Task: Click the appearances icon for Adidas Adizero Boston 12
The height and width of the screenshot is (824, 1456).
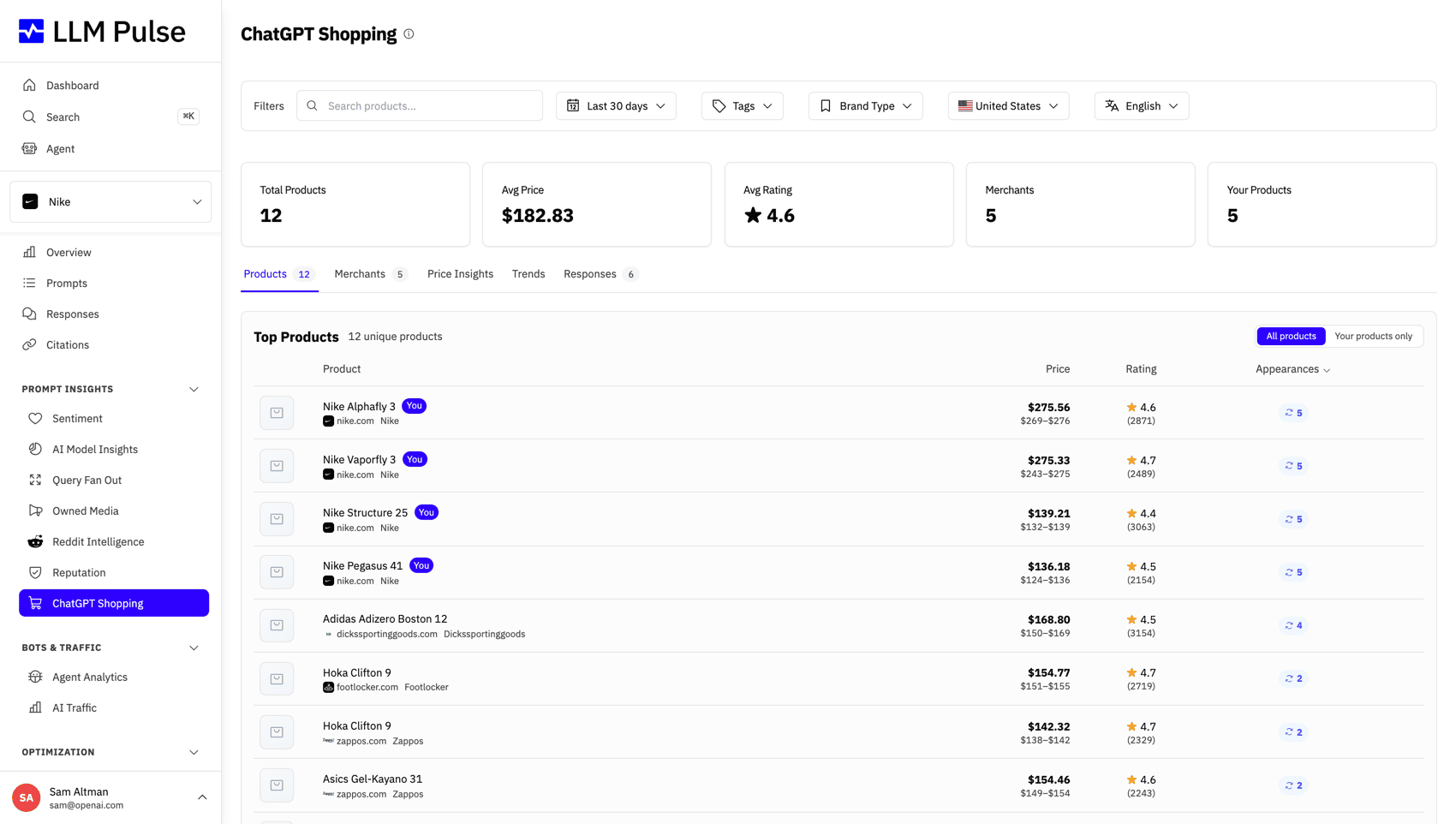Action: tap(1288, 625)
